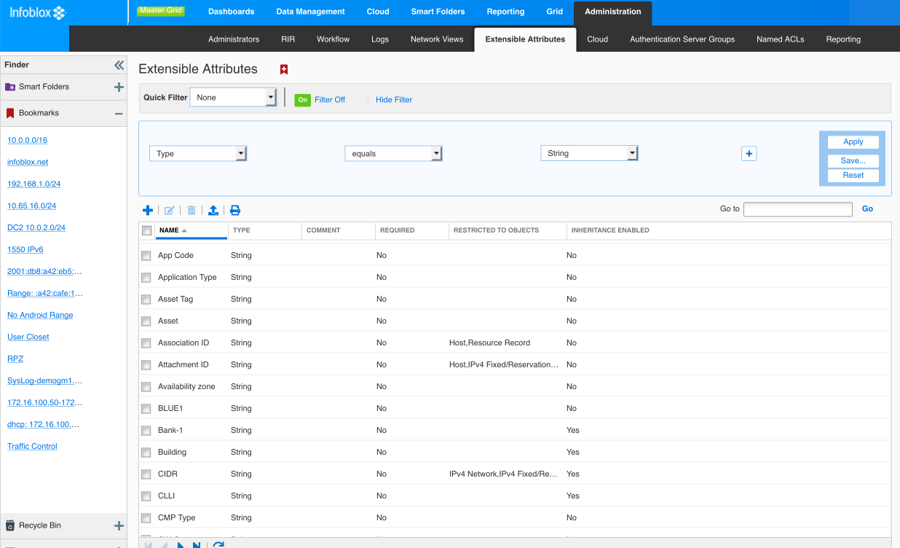Open the equals operator dropdown
The width and height of the screenshot is (900, 548).
point(393,154)
